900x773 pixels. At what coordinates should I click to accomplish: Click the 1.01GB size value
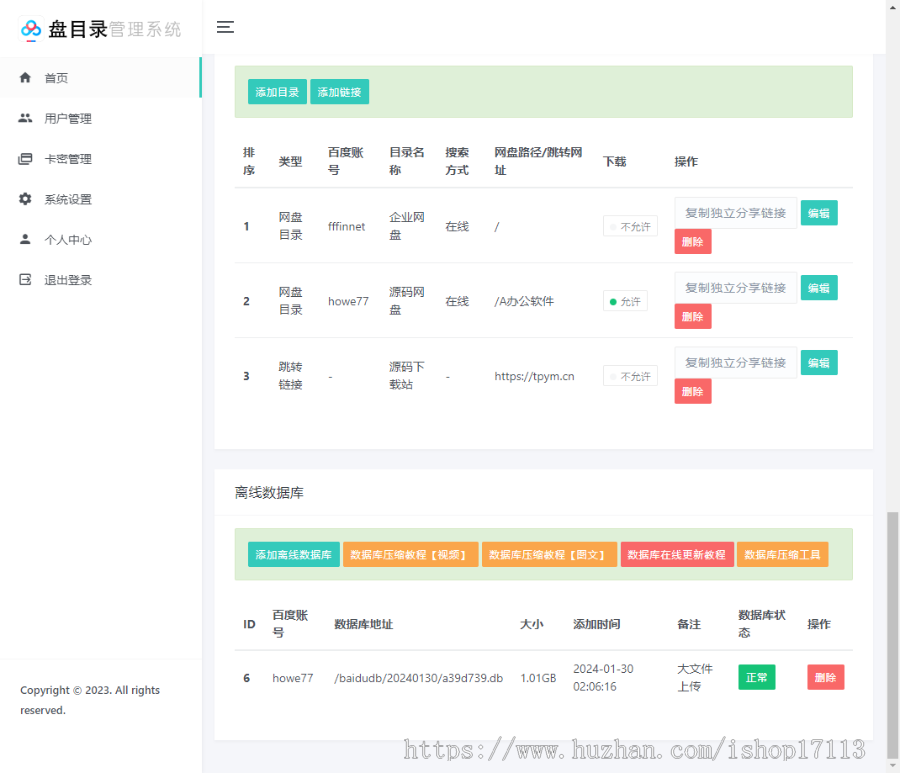click(x=538, y=678)
